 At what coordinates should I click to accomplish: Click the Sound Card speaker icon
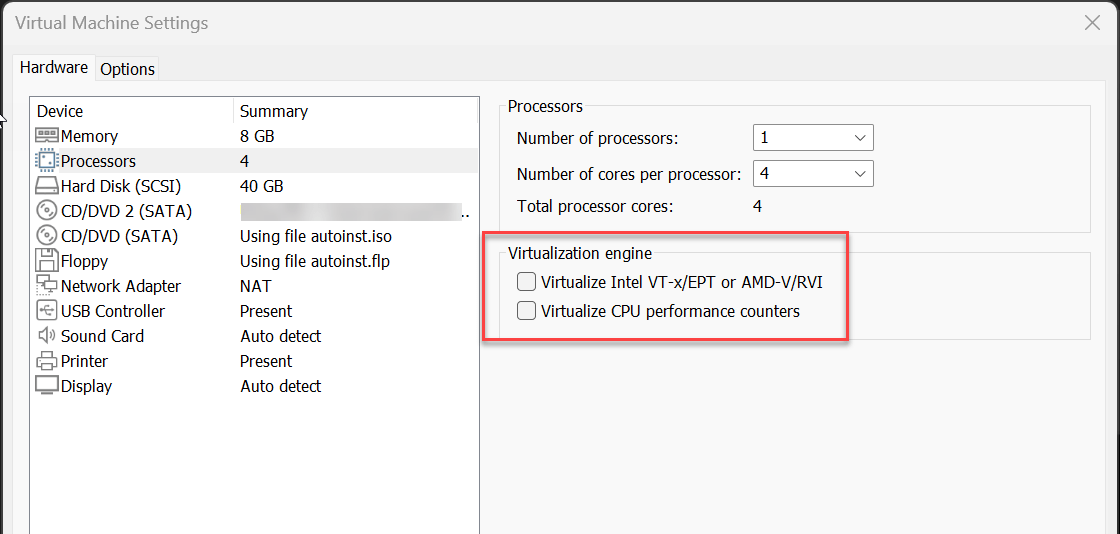coord(46,336)
